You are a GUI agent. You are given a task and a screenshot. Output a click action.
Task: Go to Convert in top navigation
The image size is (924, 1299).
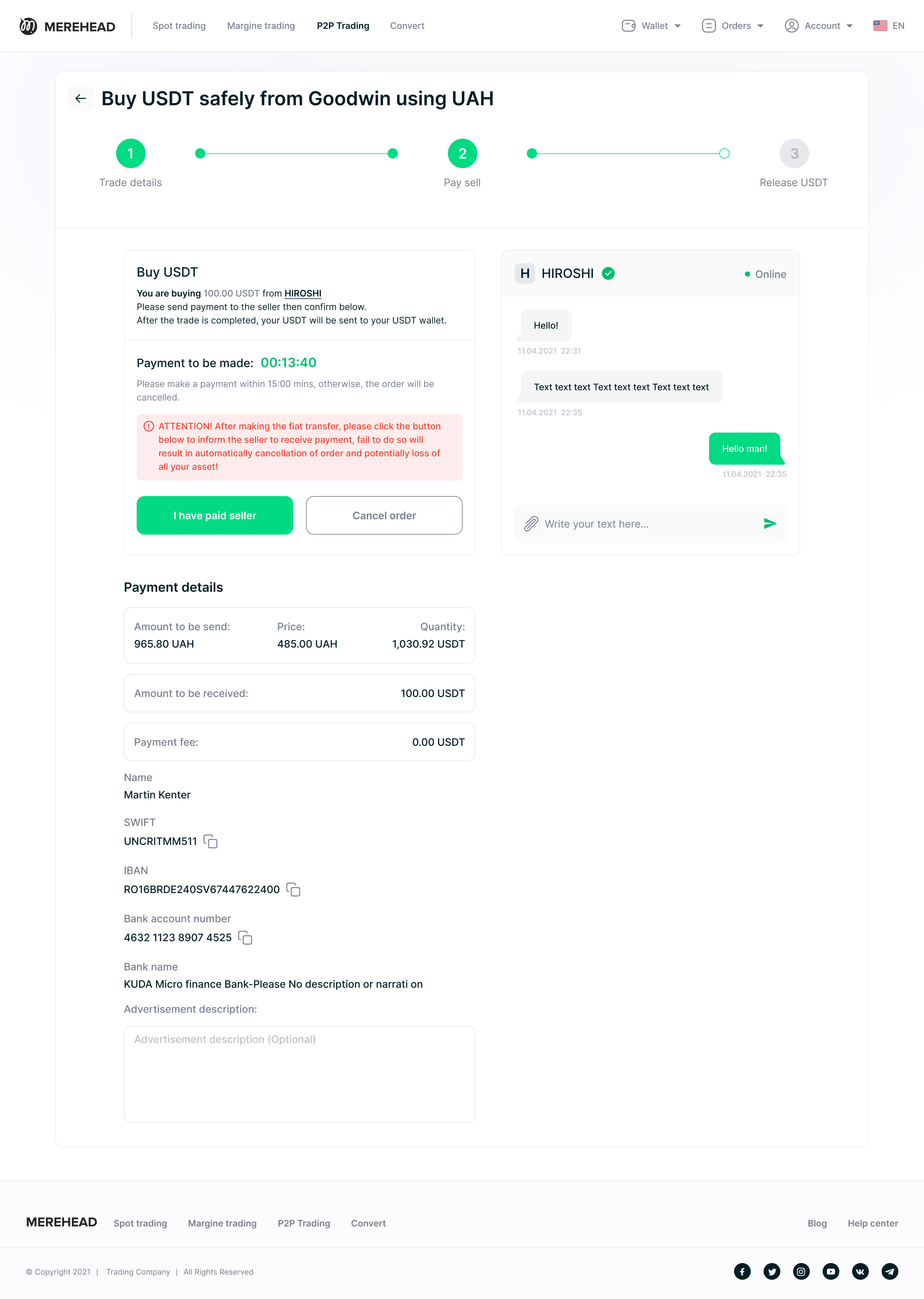(x=407, y=26)
